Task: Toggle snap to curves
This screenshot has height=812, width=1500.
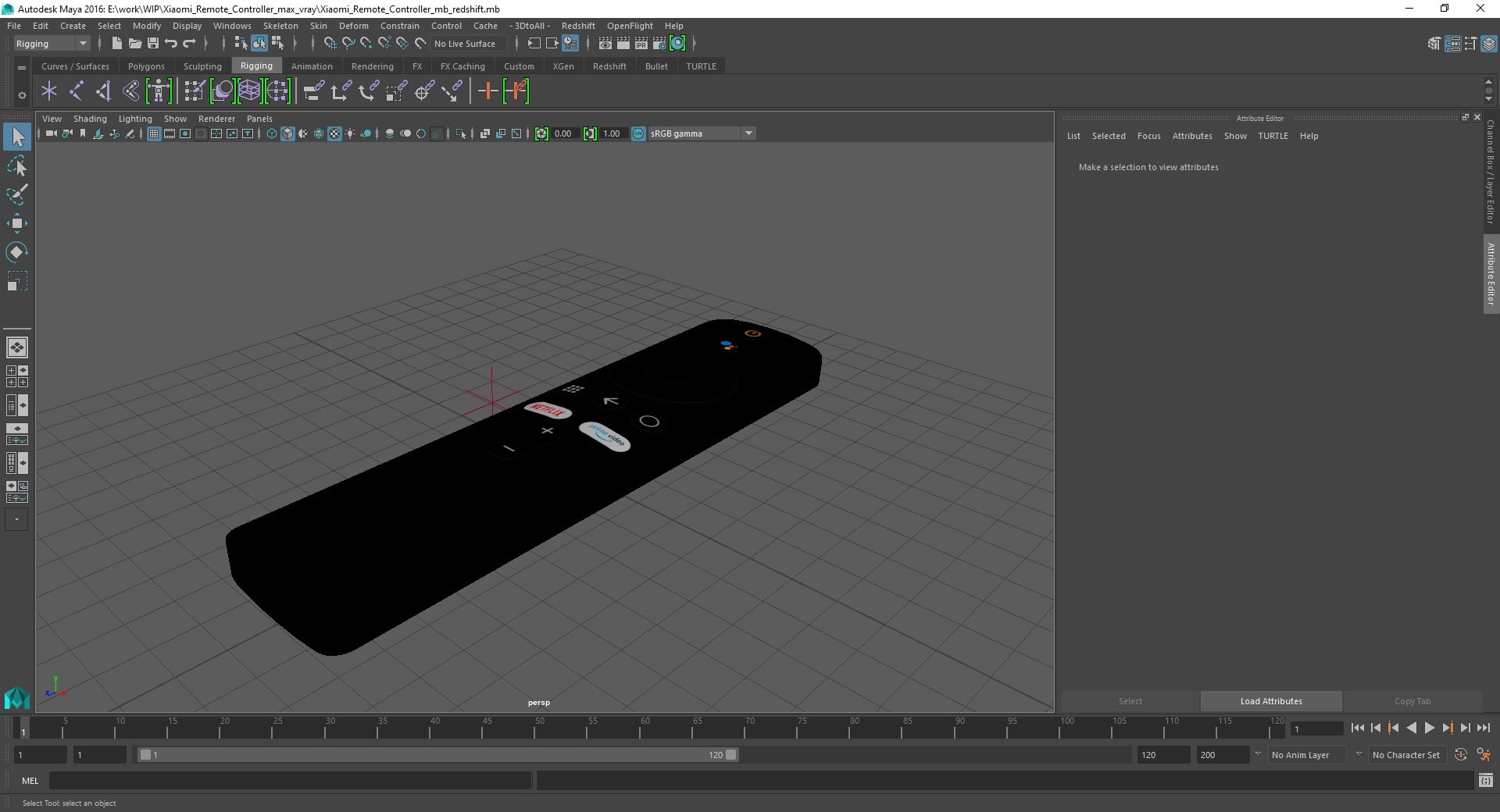Action: point(348,44)
